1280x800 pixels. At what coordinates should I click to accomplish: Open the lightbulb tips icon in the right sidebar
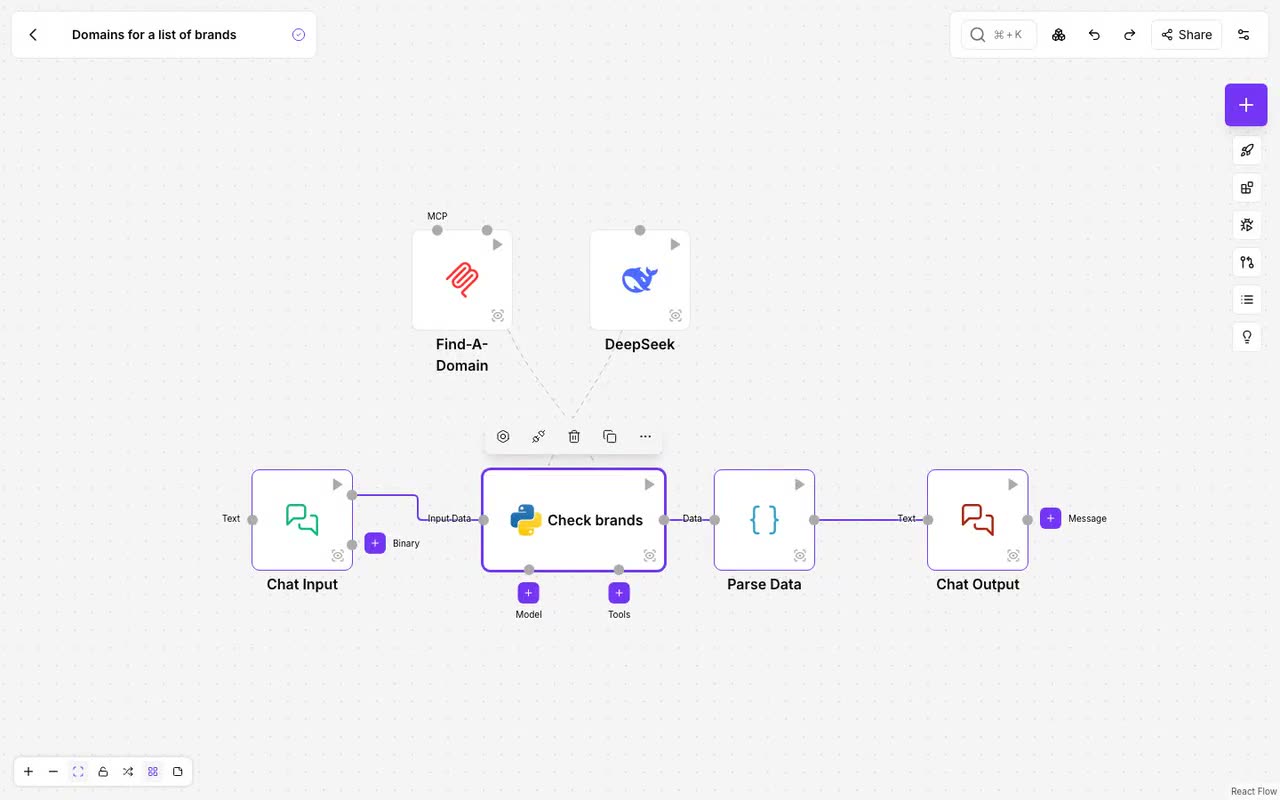1247,337
